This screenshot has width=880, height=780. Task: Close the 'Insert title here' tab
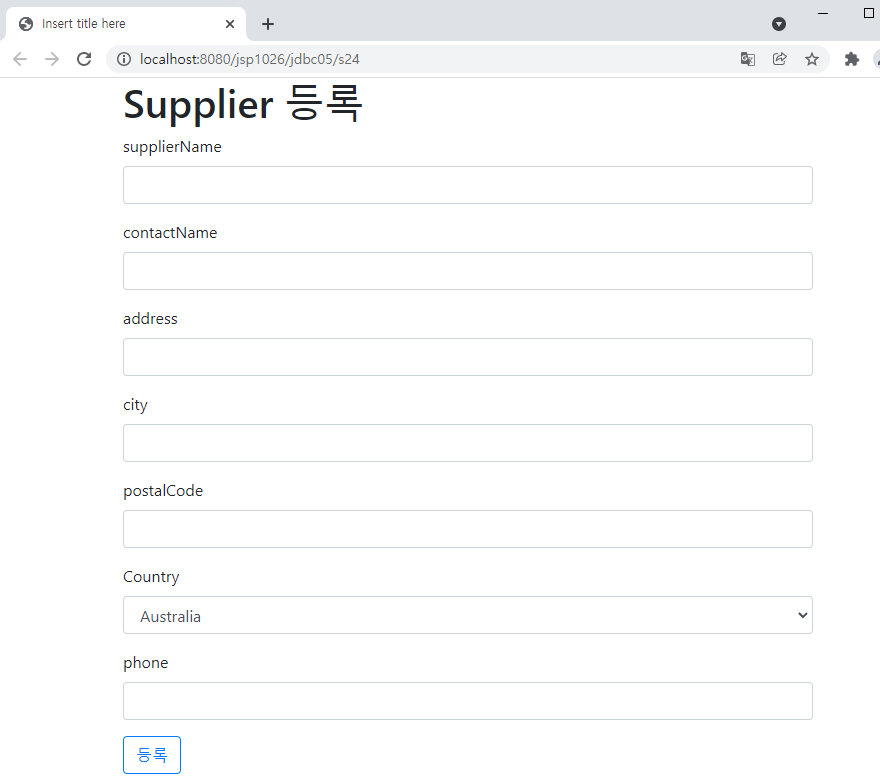[x=230, y=24]
